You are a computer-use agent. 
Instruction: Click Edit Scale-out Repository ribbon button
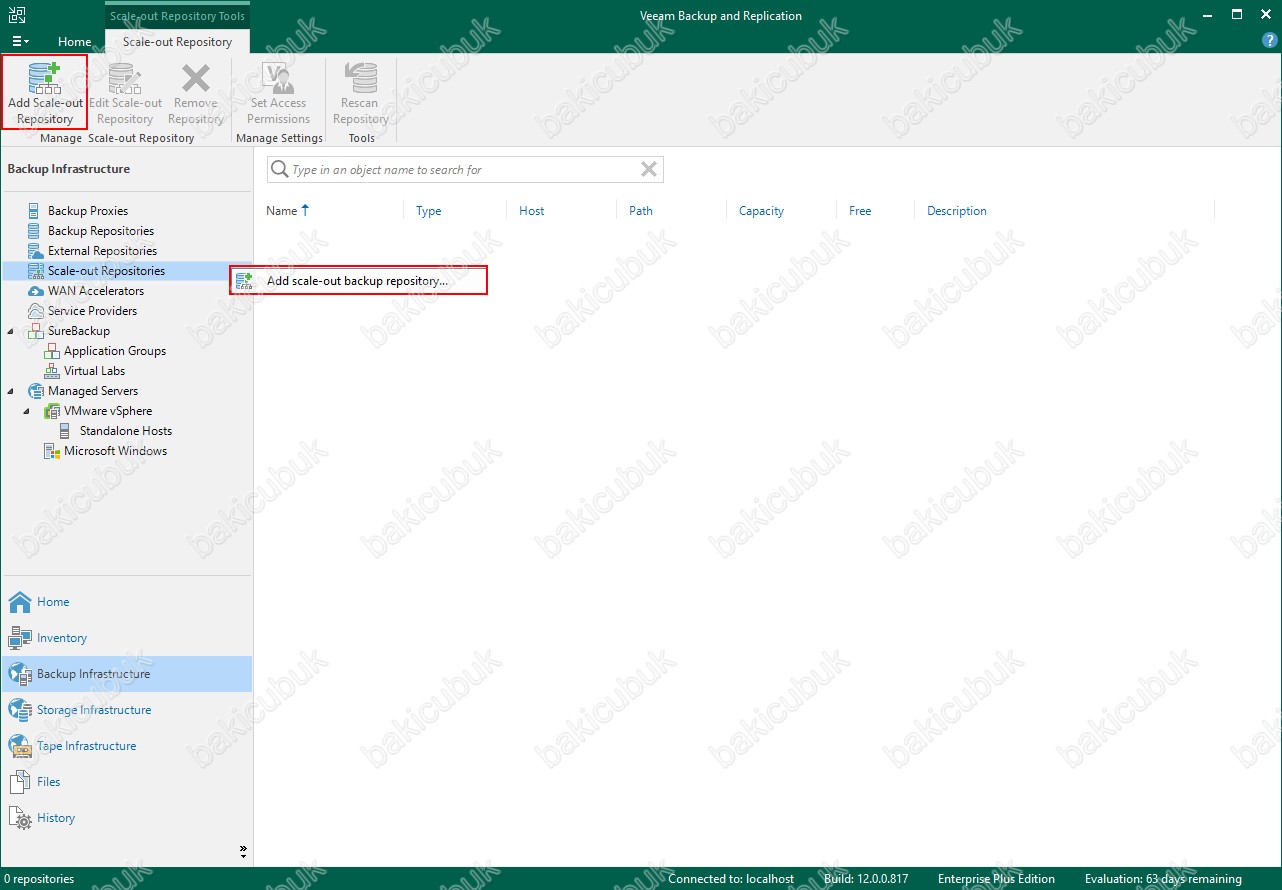tap(125, 92)
